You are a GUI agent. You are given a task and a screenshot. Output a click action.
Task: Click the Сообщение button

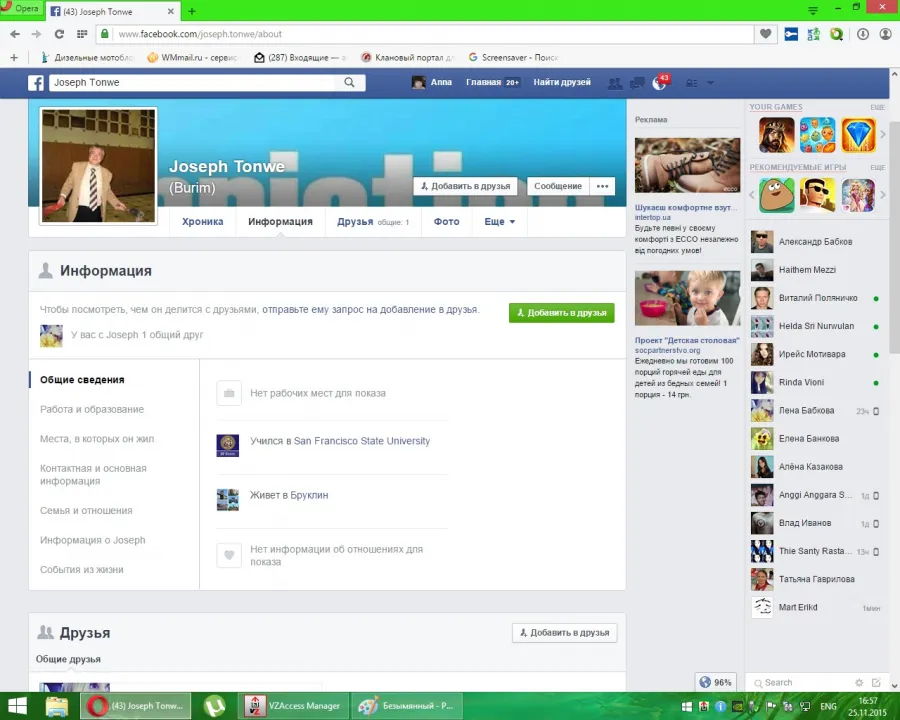pos(558,186)
